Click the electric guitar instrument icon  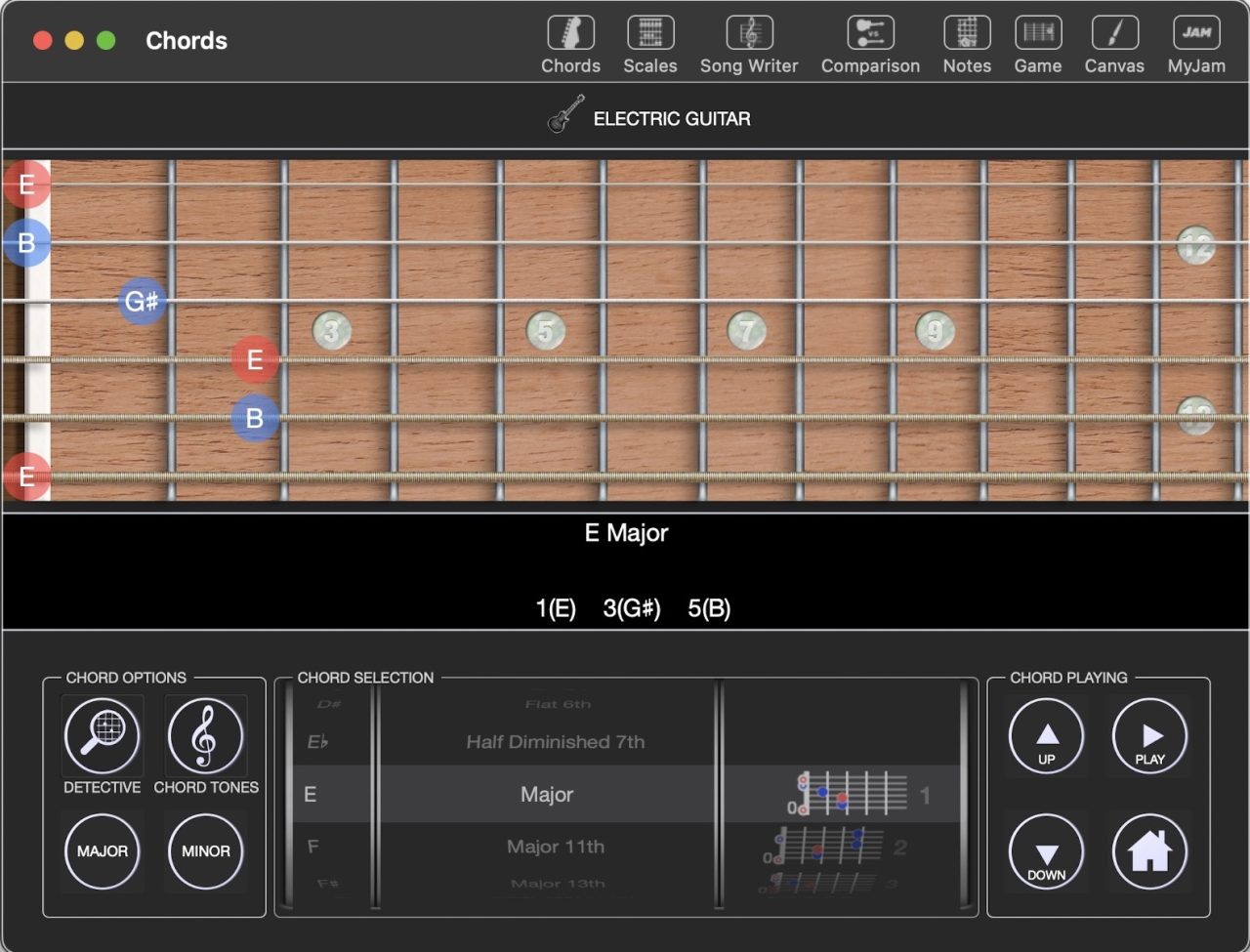(x=566, y=114)
